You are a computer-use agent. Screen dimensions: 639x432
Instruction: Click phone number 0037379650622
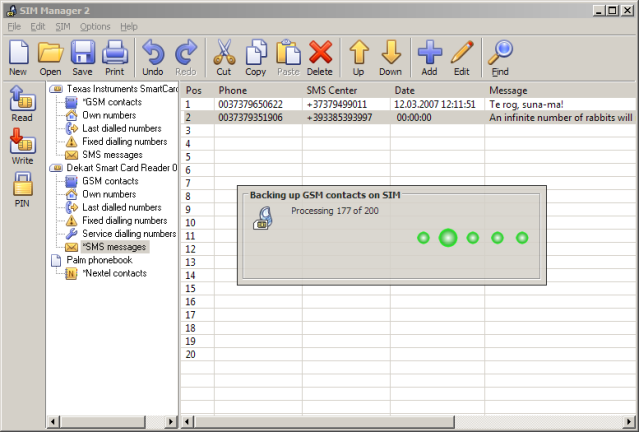point(250,104)
